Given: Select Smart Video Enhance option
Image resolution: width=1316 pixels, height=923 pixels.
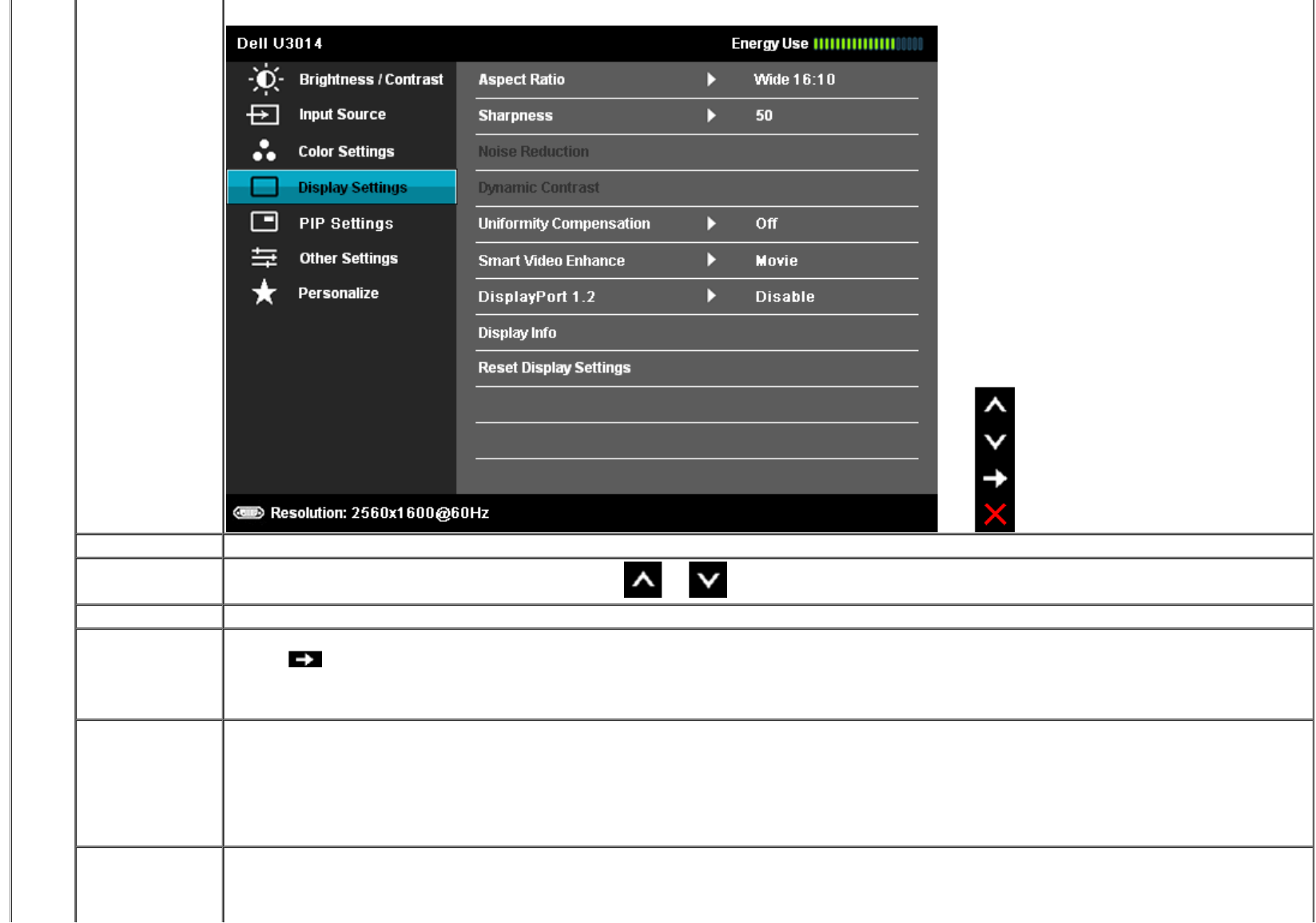Looking at the screenshot, I should pyautogui.click(x=551, y=261).
